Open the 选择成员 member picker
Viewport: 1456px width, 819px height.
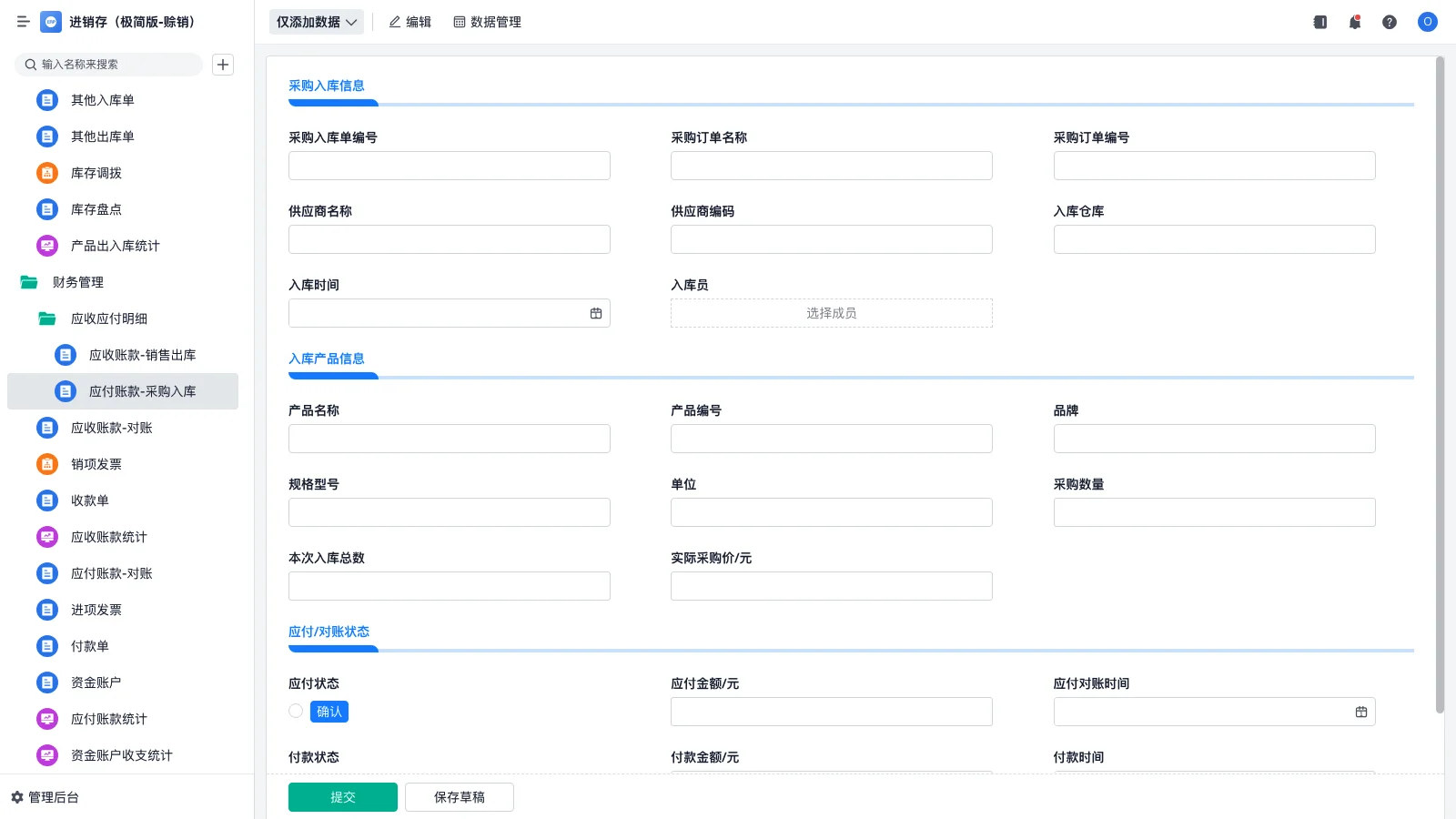point(830,312)
